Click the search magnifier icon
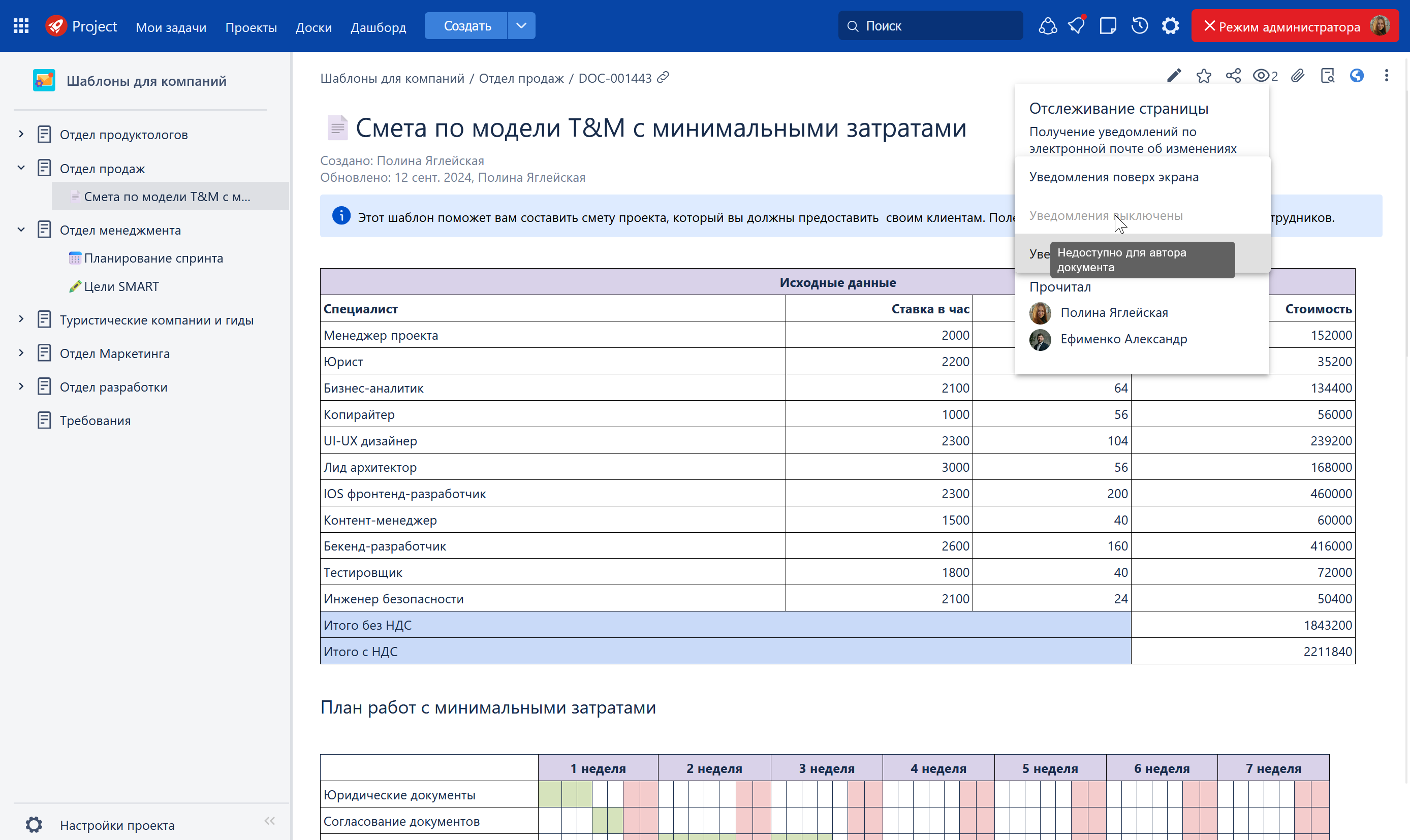 tap(852, 26)
